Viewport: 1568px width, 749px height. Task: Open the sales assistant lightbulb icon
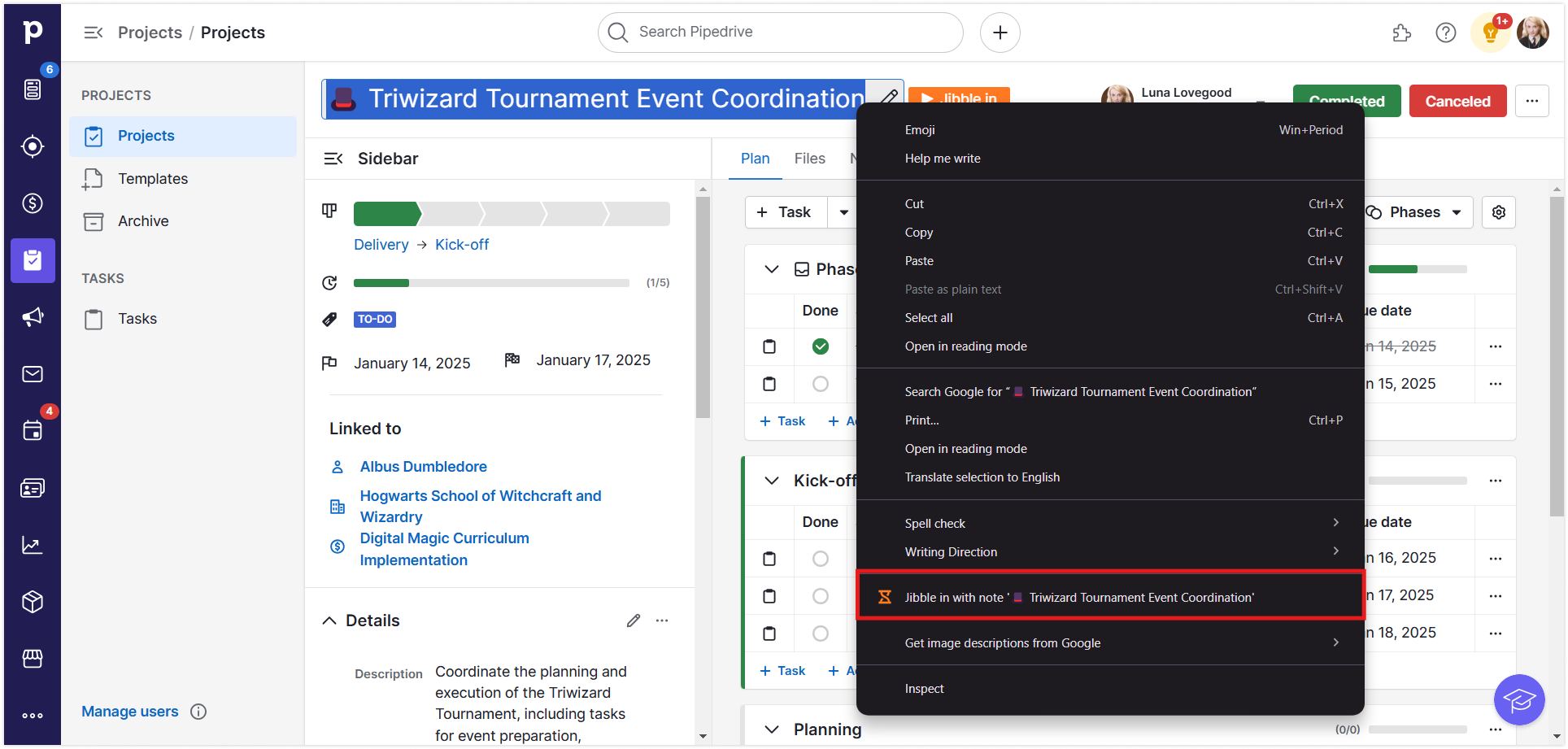click(x=1490, y=33)
